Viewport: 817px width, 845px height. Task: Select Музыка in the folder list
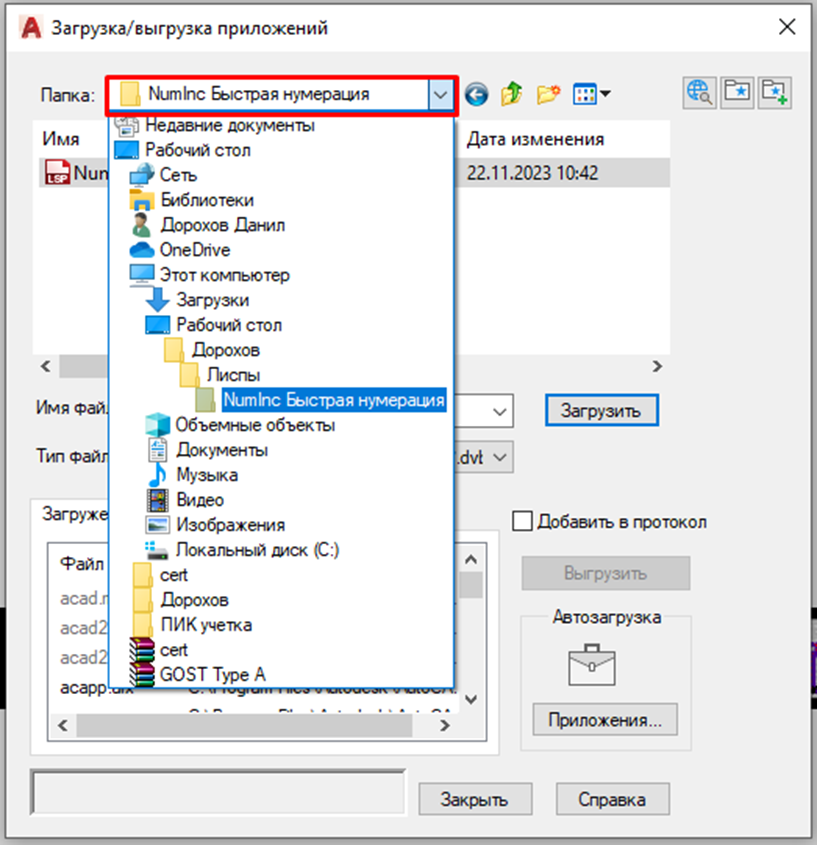coord(207,475)
